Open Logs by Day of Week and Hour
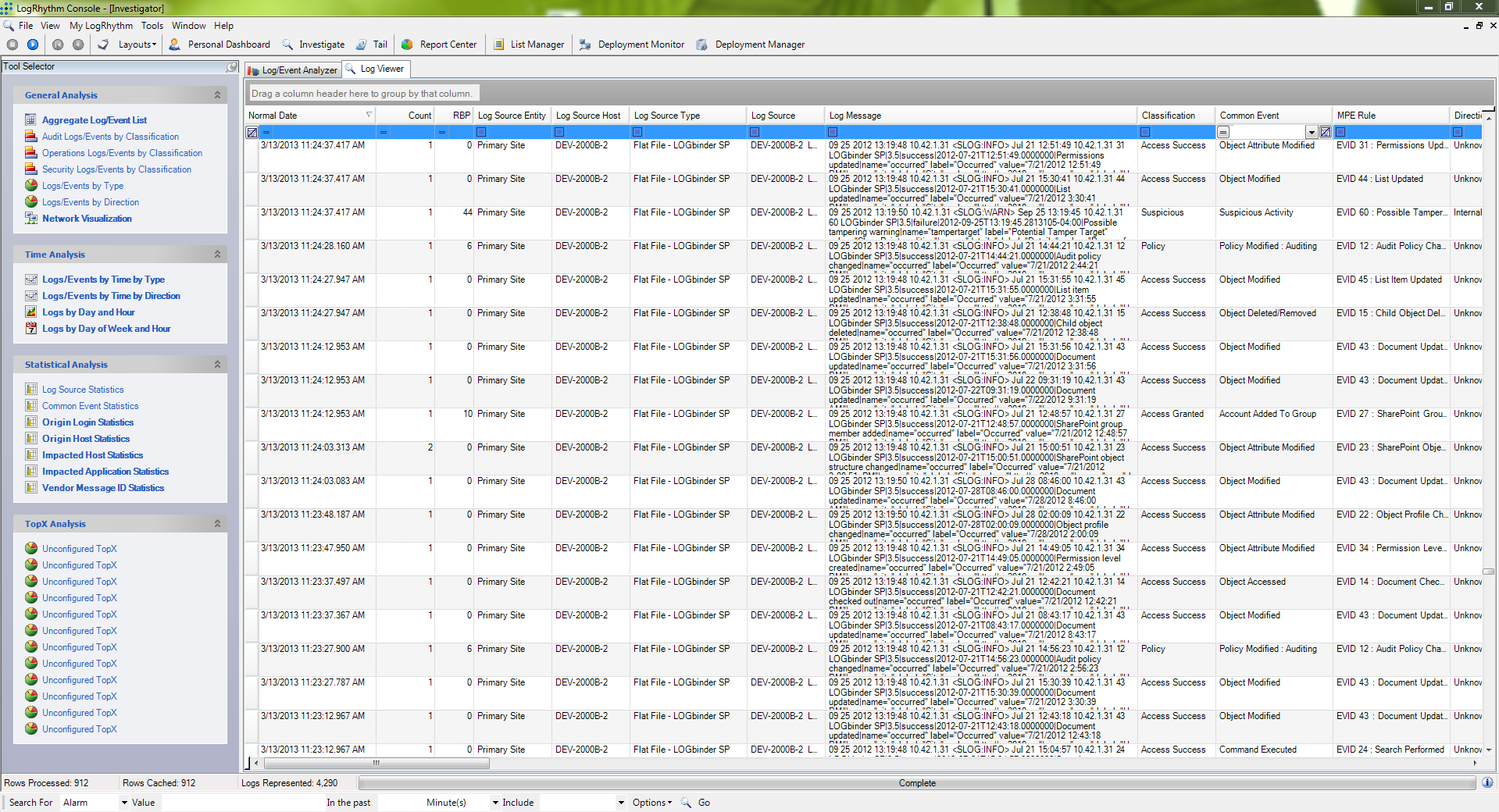 pyautogui.click(x=106, y=329)
